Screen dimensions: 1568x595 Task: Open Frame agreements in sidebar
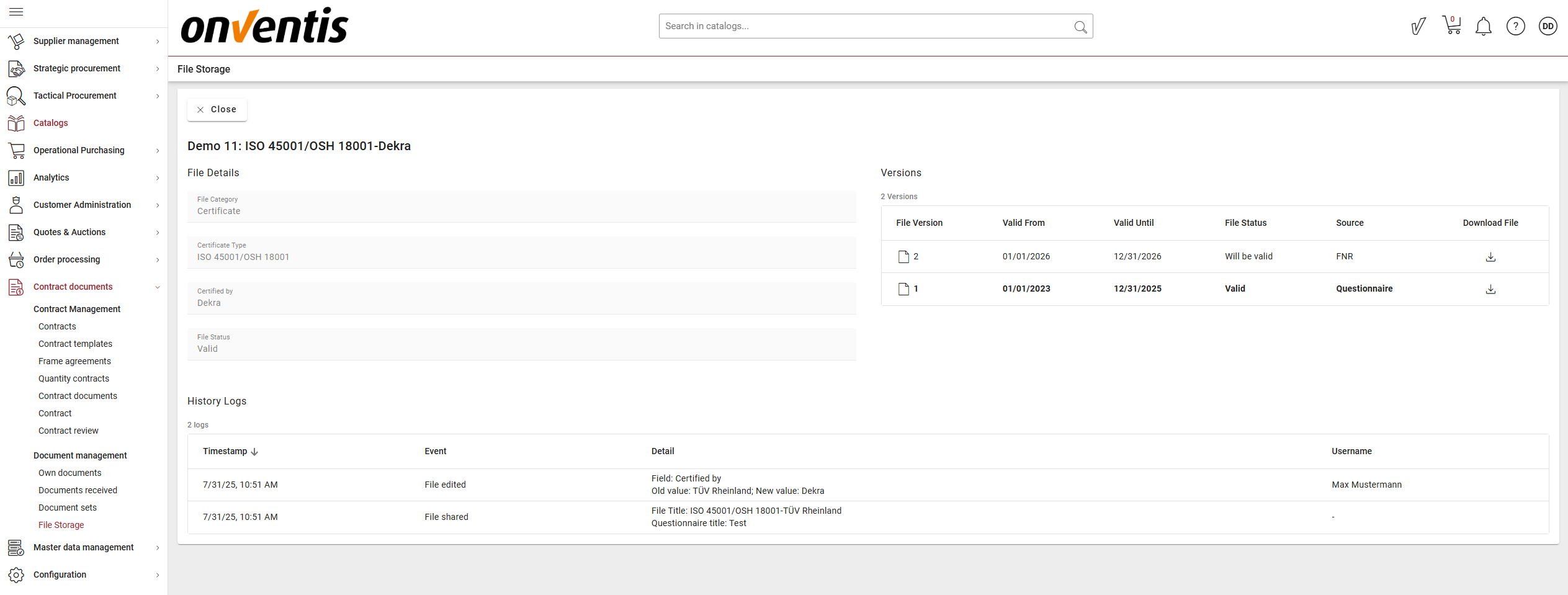[74, 361]
